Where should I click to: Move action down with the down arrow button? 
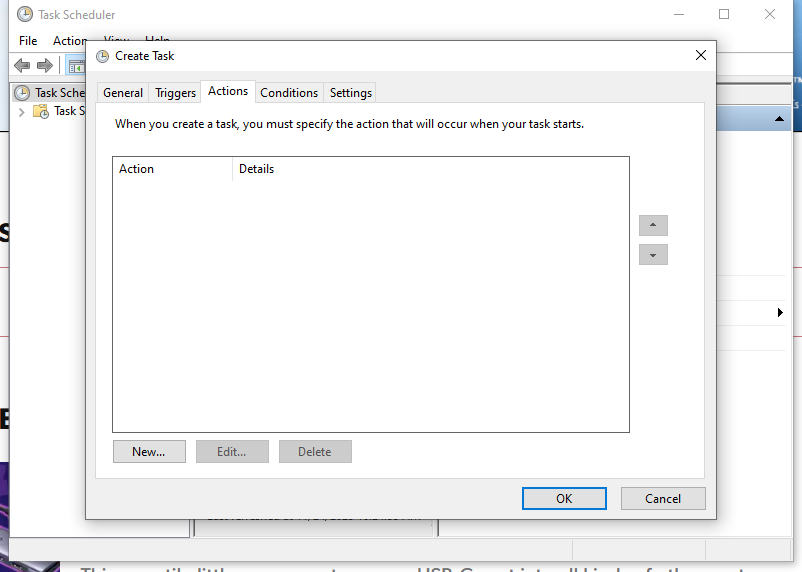653,255
